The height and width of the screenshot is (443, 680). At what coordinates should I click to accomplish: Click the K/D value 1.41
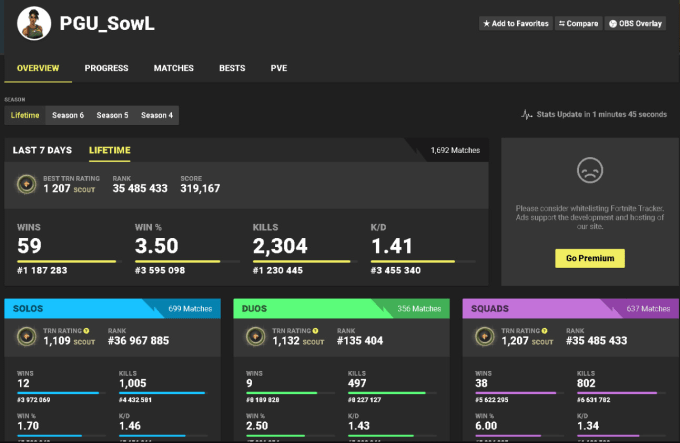pos(392,246)
